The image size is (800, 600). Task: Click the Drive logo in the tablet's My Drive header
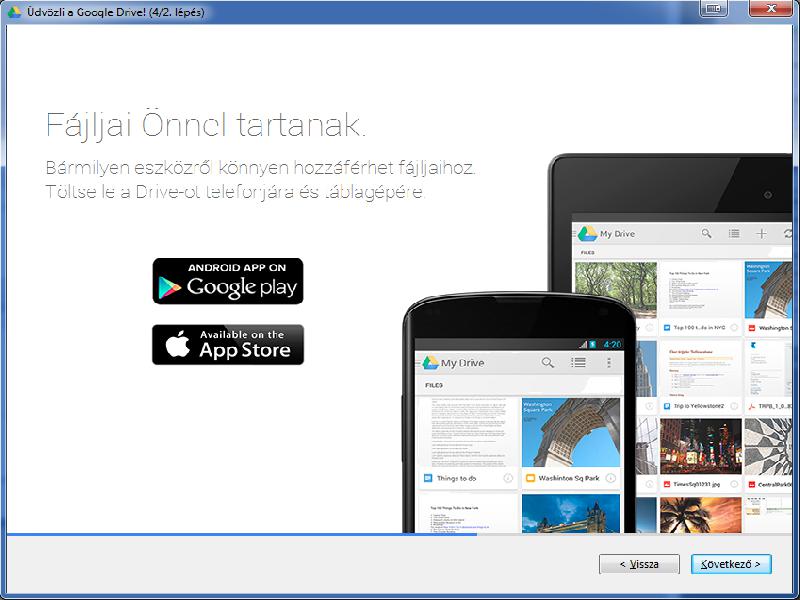coord(587,234)
